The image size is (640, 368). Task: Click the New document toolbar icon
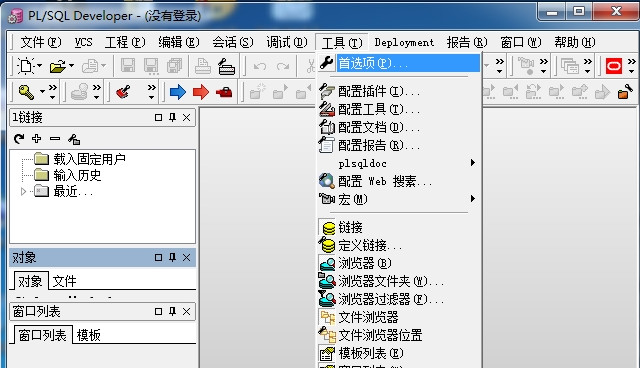pos(26,66)
